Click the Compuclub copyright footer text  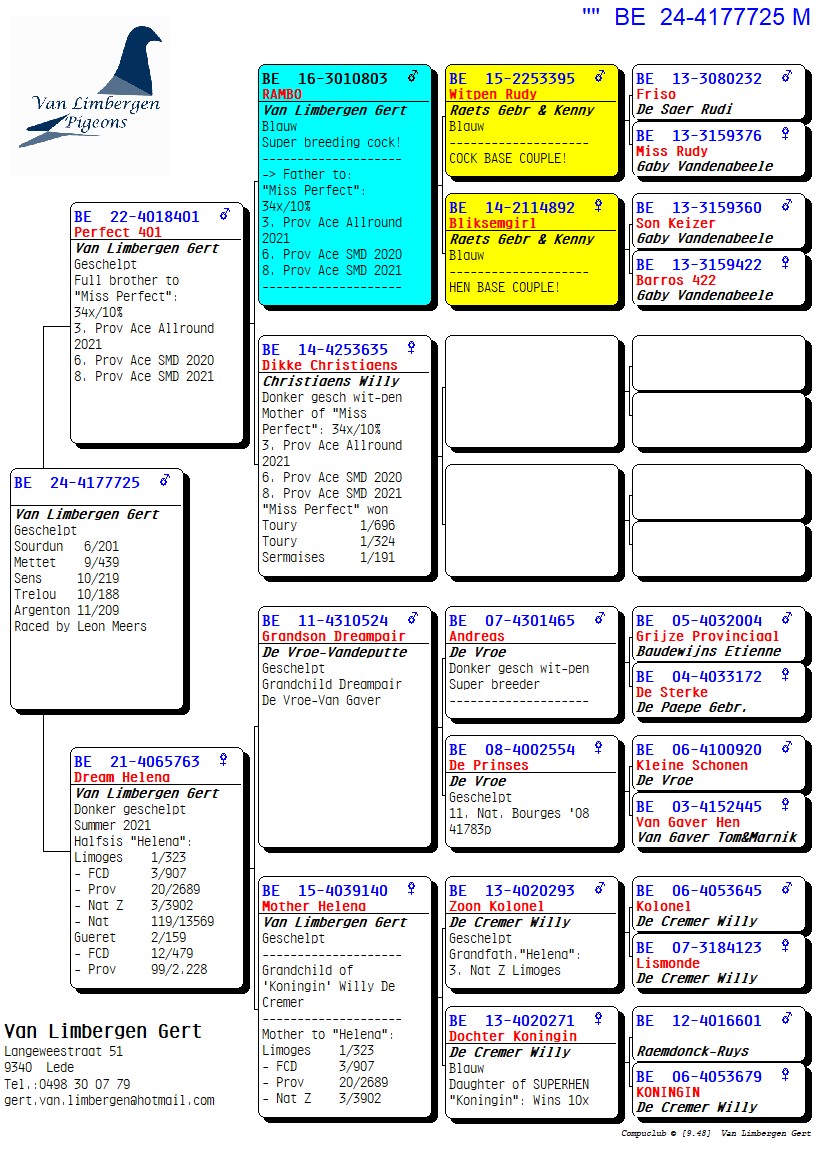(715, 1134)
